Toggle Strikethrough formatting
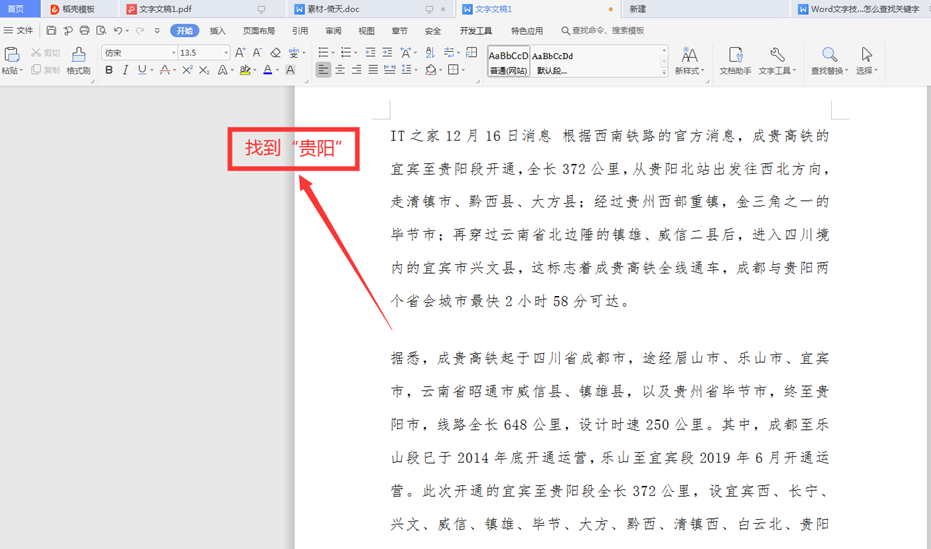The height and width of the screenshot is (549, 931). click(x=164, y=70)
